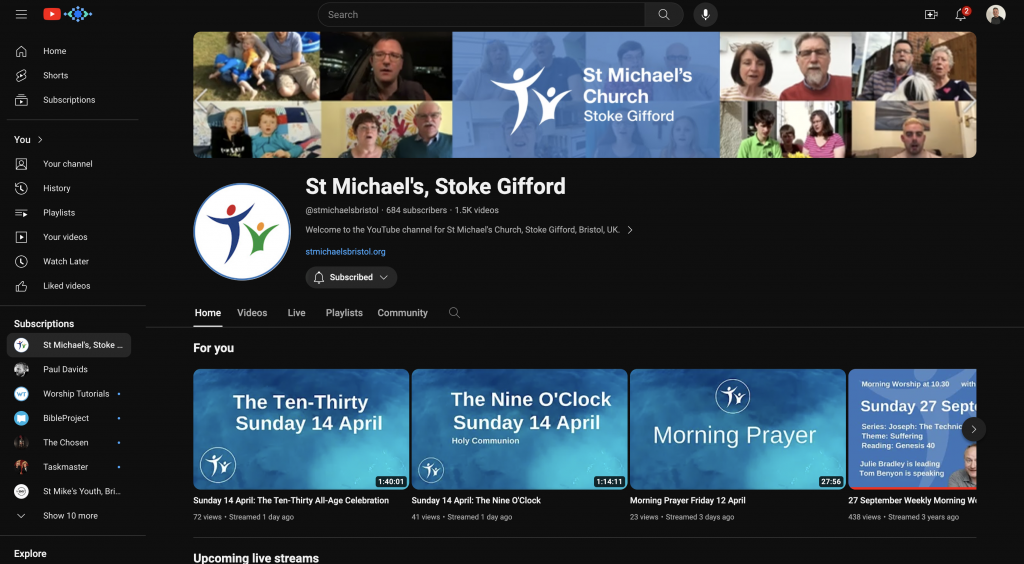The image size is (1024, 564).
Task: Switch to the Playlists tab
Action: click(344, 313)
